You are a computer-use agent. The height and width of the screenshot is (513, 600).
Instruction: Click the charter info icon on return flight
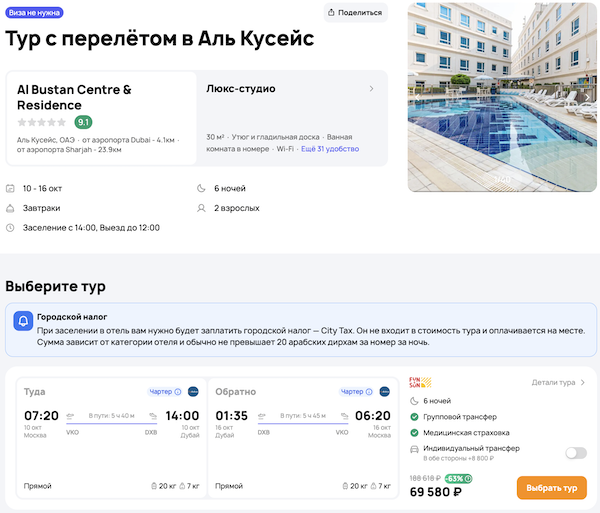[x=369, y=392]
